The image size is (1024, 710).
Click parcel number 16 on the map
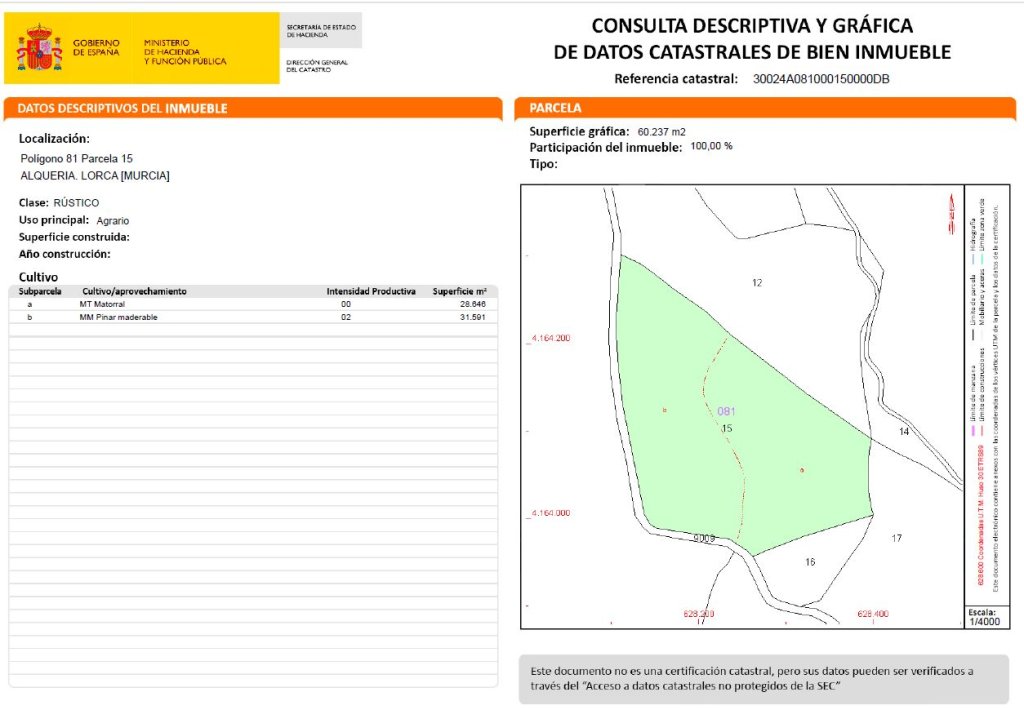pos(810,562)
